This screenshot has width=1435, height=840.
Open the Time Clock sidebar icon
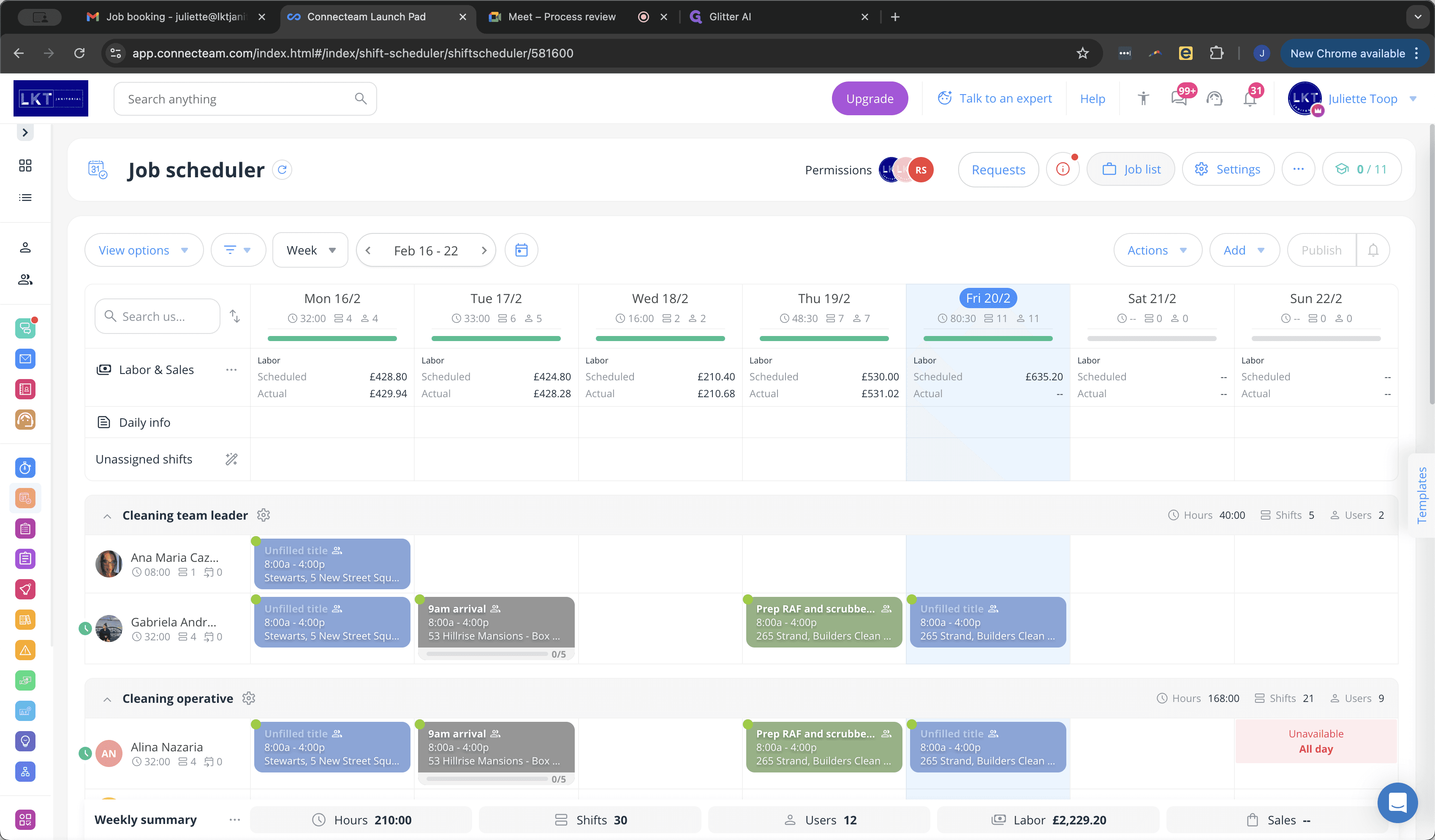[25, 468]
